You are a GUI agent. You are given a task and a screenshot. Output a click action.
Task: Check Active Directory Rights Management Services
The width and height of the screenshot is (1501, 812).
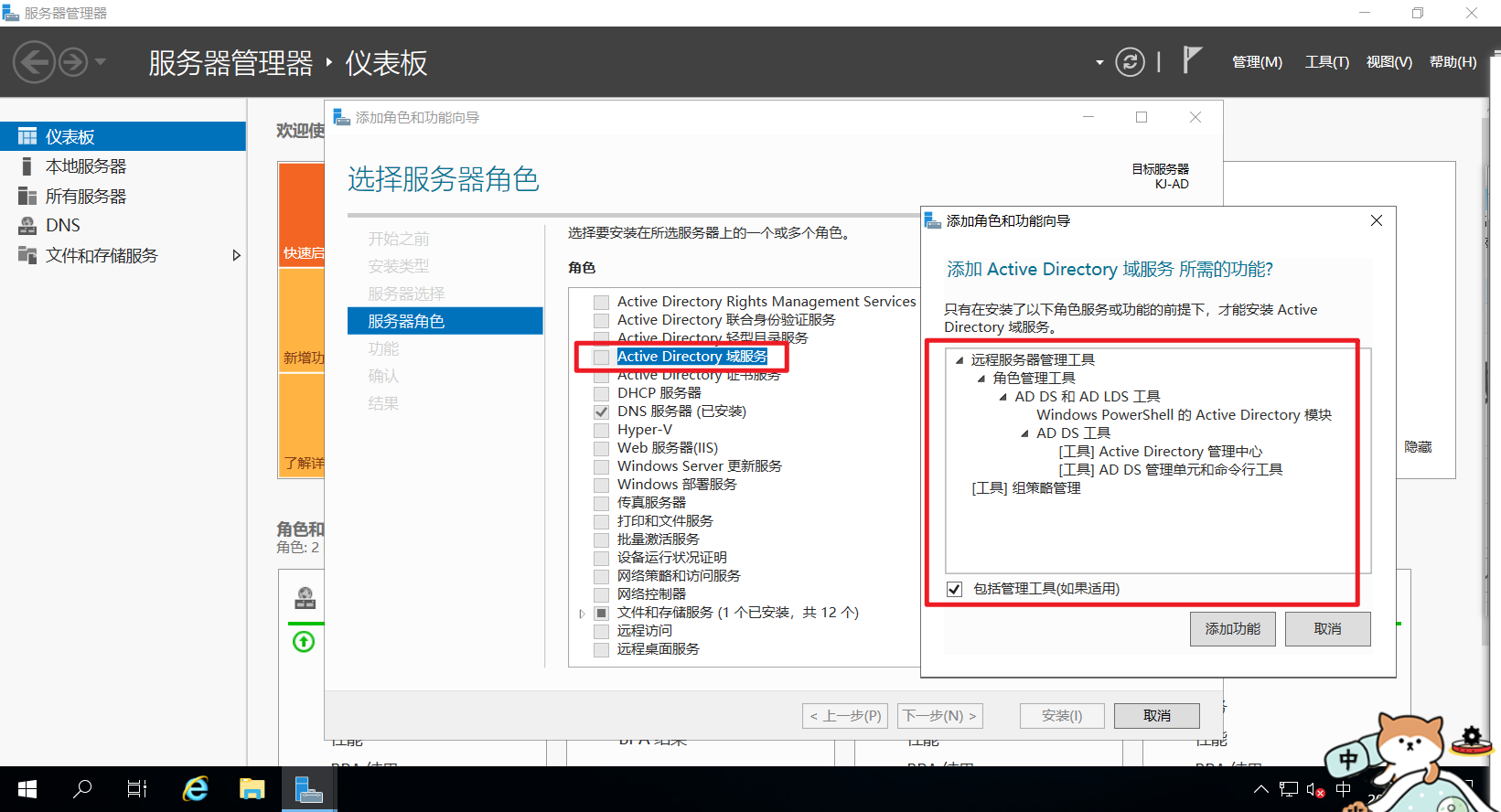[601, 302]
